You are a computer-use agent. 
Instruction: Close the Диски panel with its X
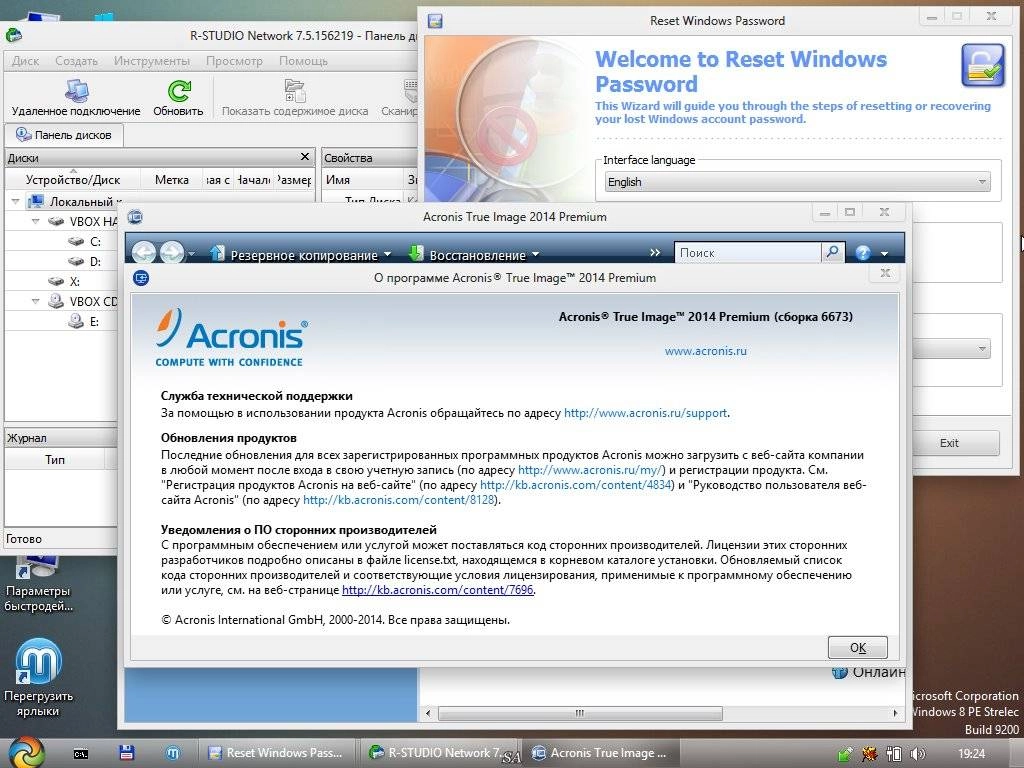coord(304,157)
